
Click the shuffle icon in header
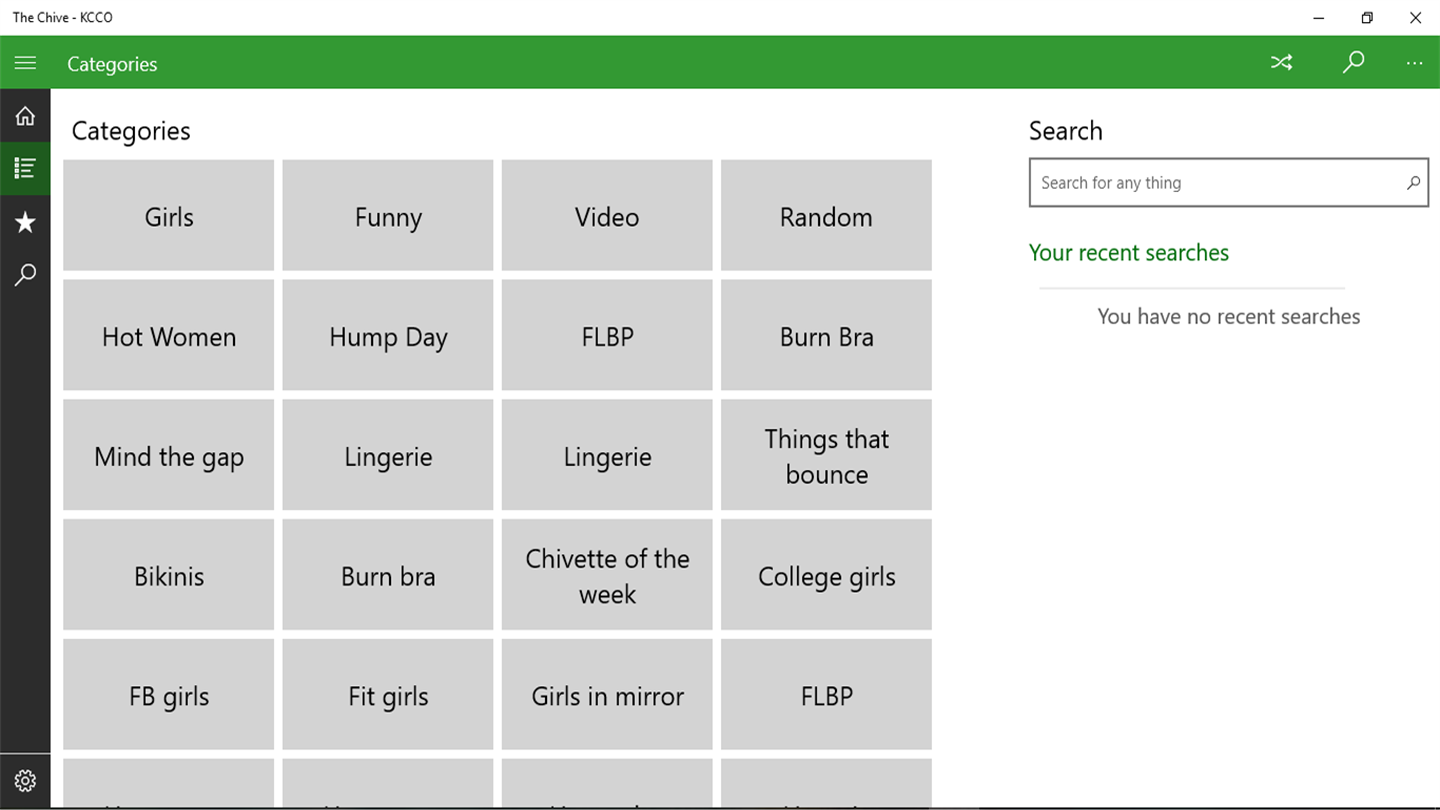(1281, 63)
